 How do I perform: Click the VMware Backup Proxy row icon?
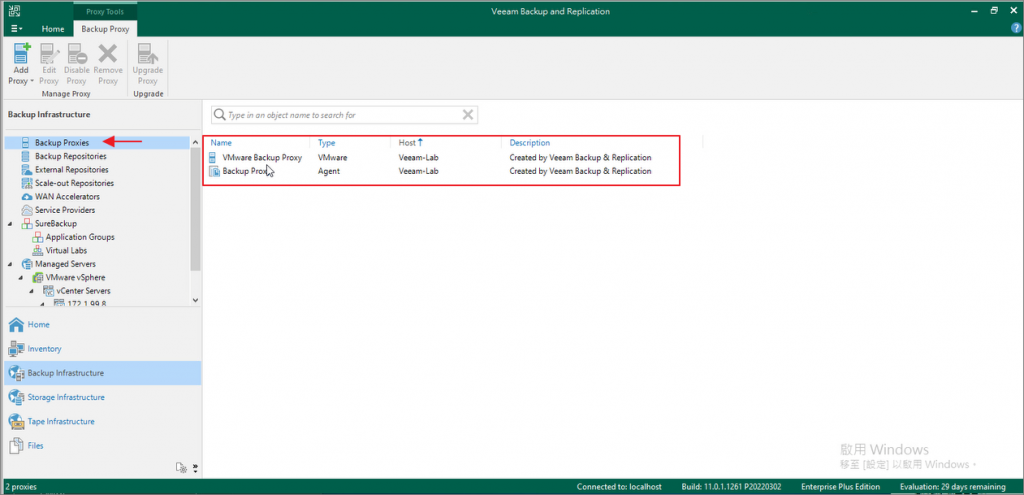pyautogui.click(x=213, y=157)
